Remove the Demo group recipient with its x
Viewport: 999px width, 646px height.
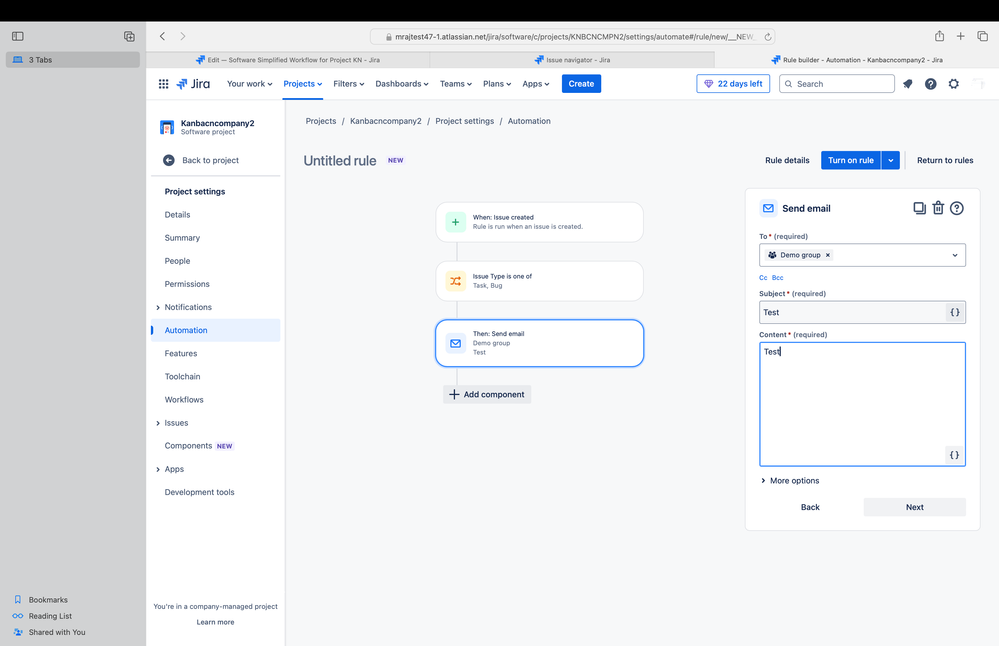(828, 255)
